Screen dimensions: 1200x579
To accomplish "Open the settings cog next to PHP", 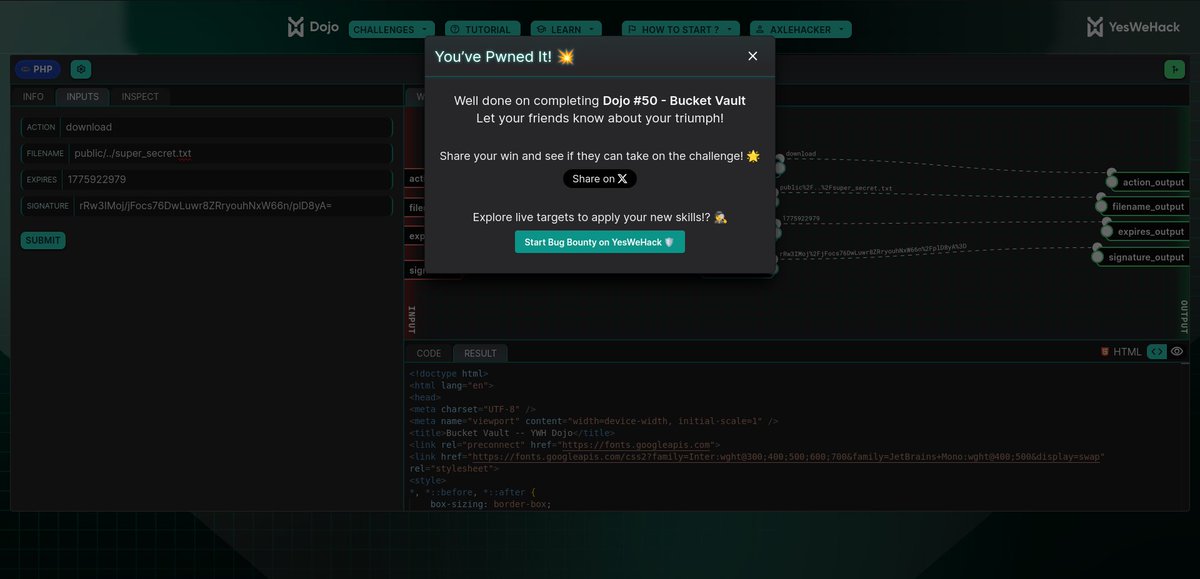I will click(81, 69).
